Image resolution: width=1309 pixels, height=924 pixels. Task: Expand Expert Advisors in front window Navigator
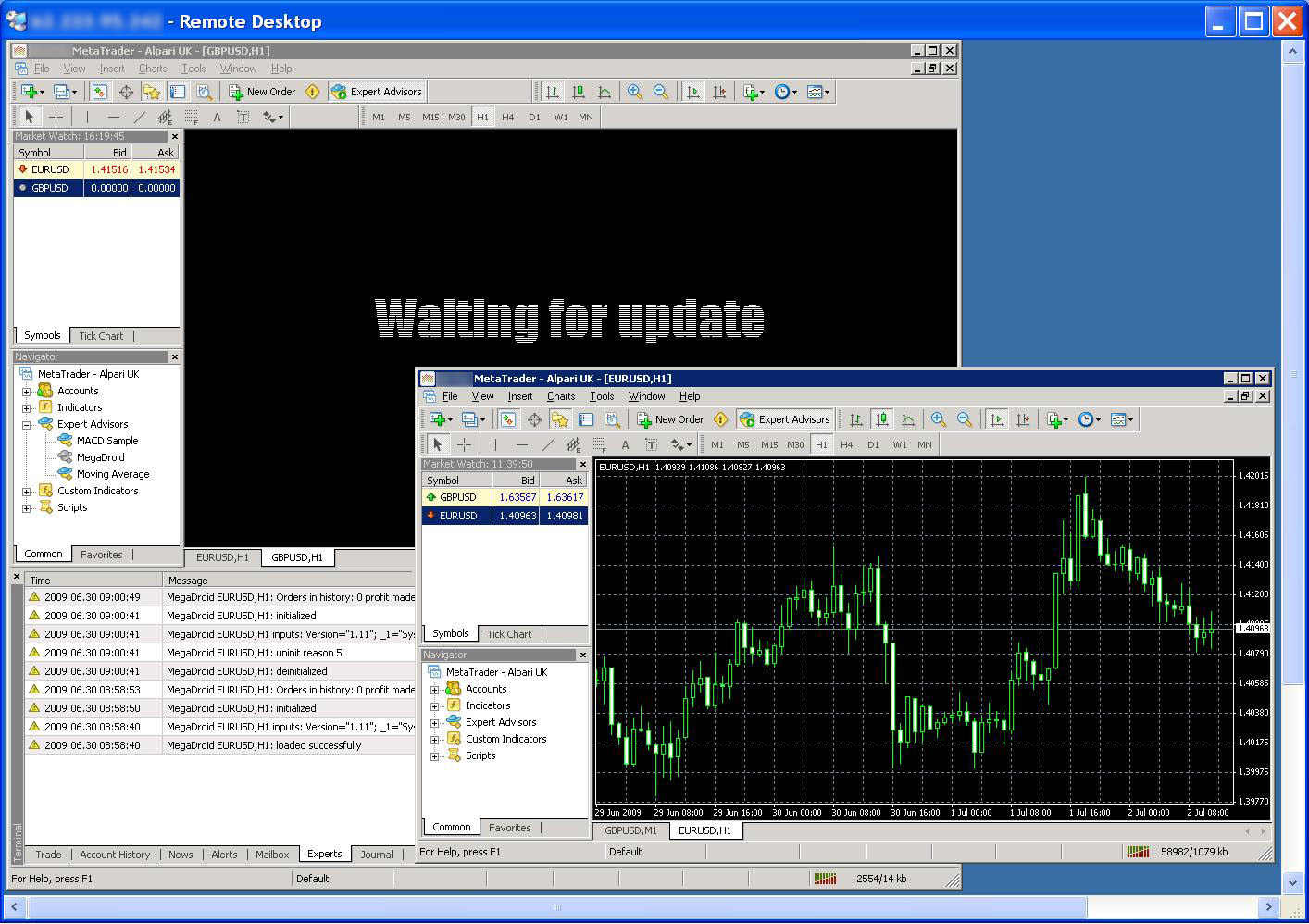click(x=435, y=723)
